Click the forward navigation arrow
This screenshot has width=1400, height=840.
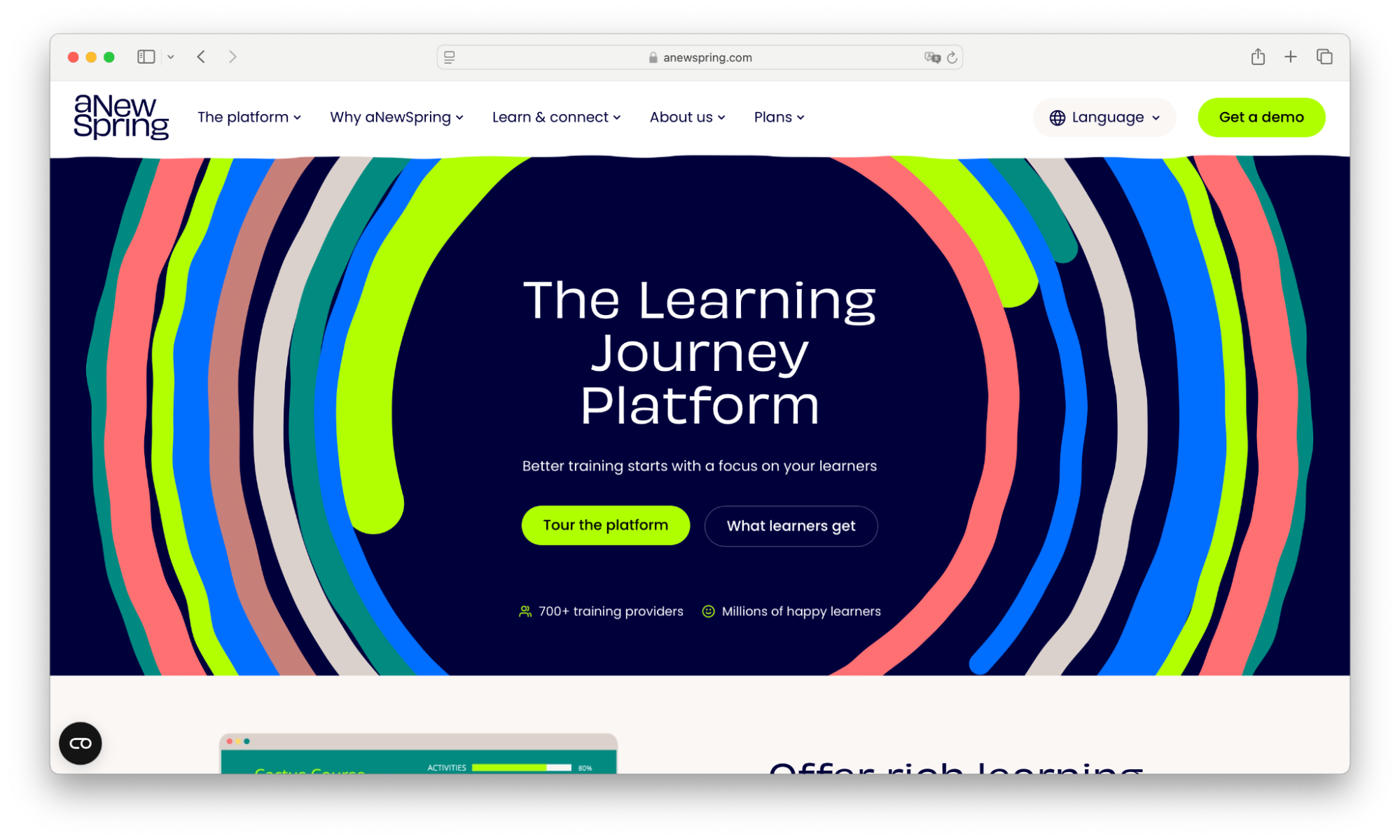233,57
